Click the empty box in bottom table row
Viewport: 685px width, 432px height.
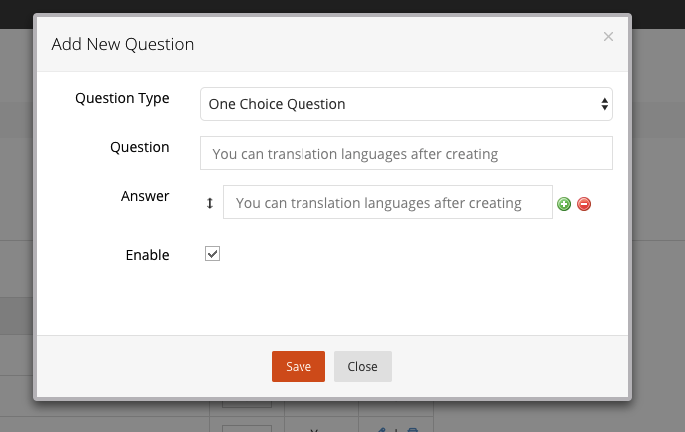point(247,429)
